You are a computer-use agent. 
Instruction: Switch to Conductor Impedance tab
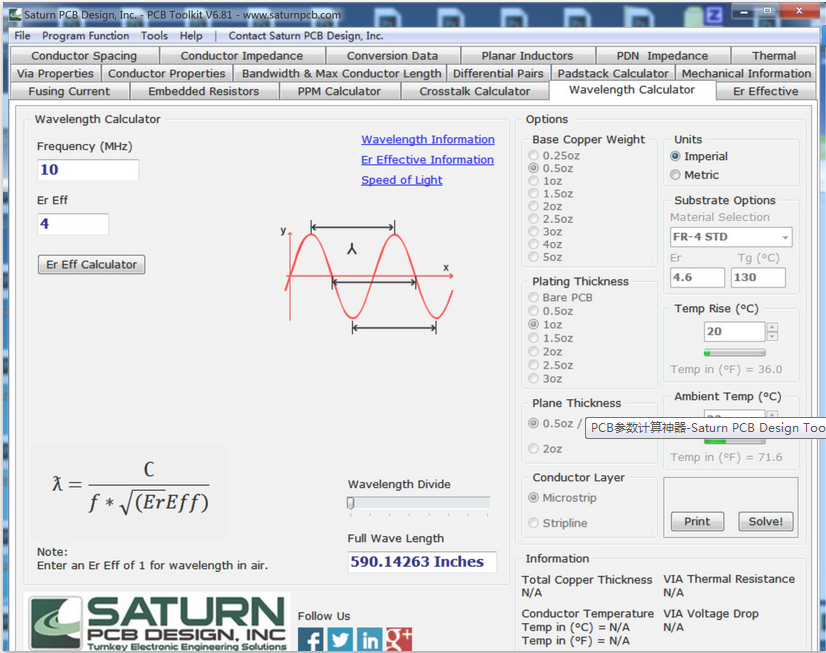(242, 56)
